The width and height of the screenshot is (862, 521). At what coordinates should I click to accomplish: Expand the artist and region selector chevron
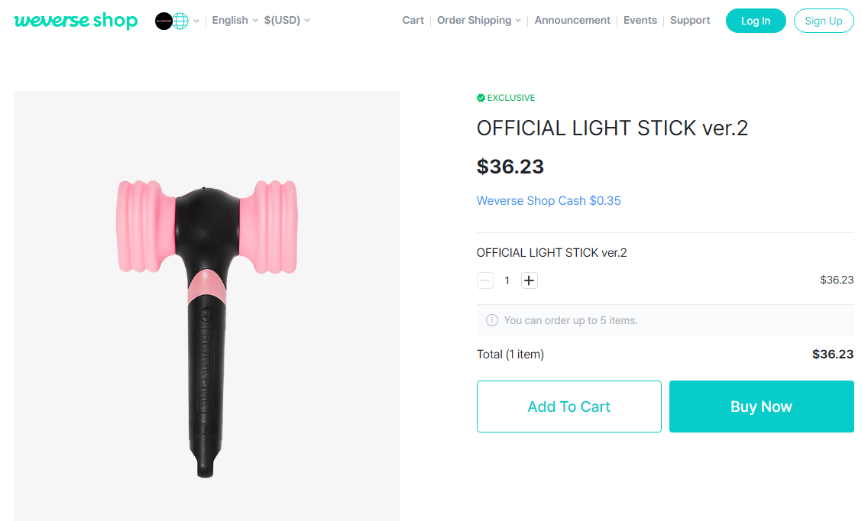(197, 21)
